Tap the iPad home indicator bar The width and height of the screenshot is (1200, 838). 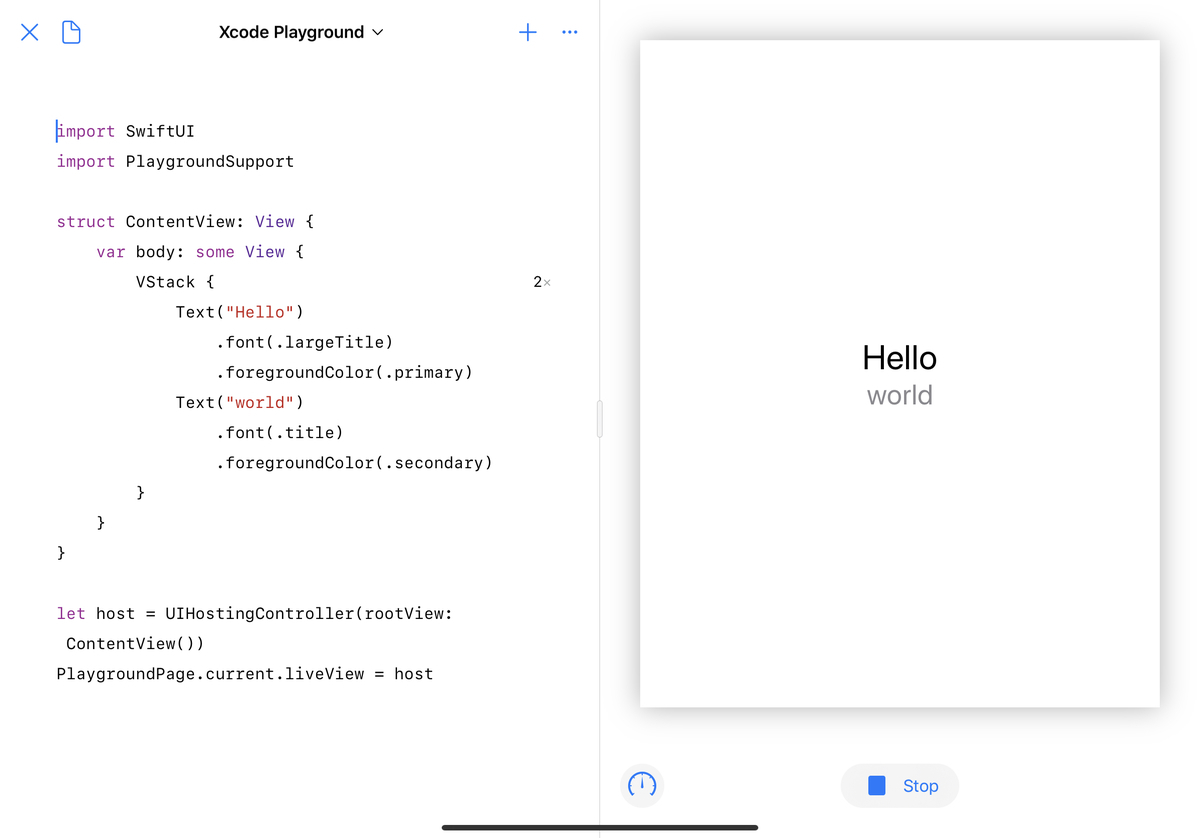600,827
